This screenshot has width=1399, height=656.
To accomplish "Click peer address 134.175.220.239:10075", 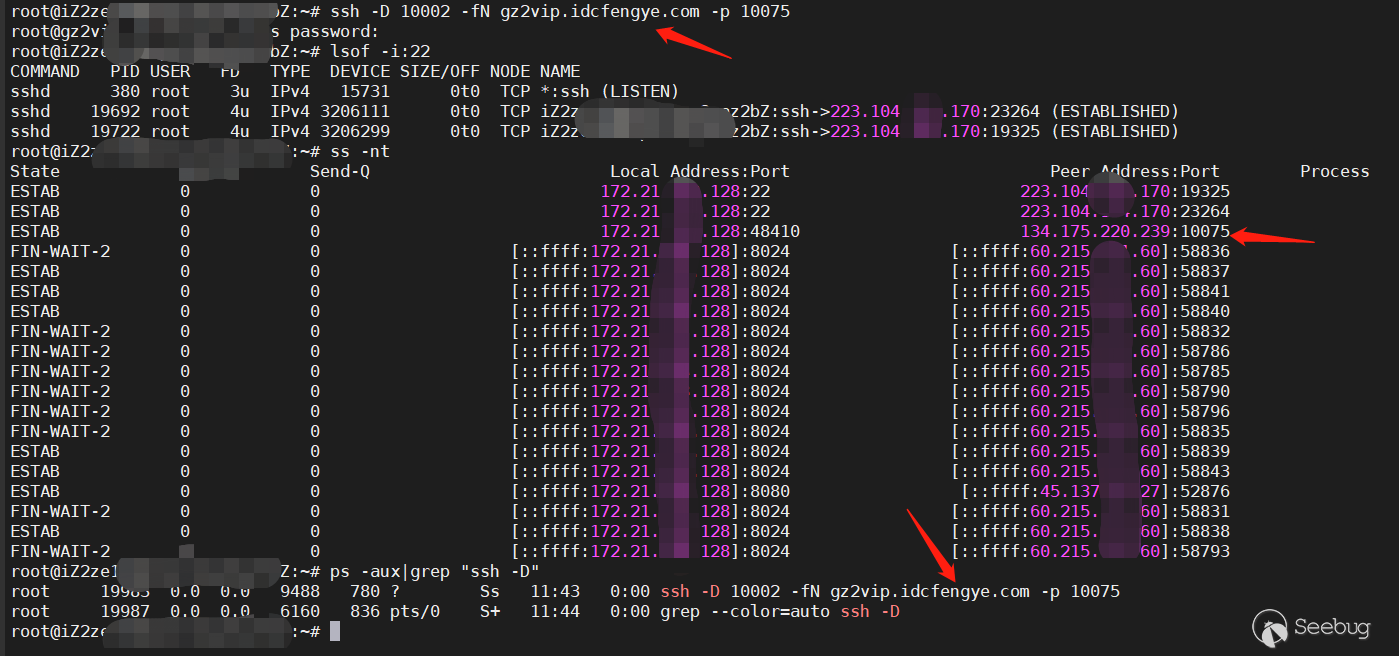I will pyautogui.click(x=1125, y=231).
